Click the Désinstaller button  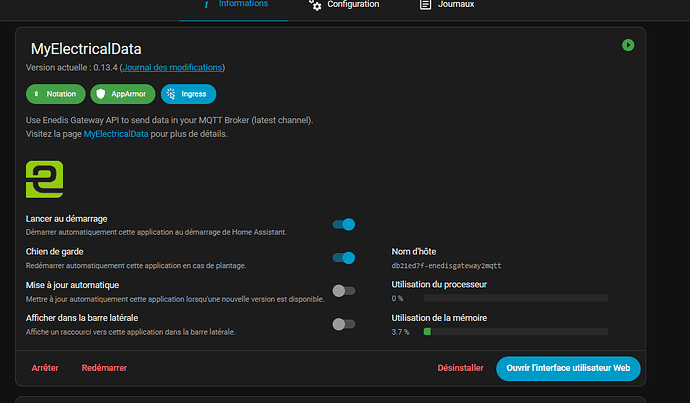point(460,368)
